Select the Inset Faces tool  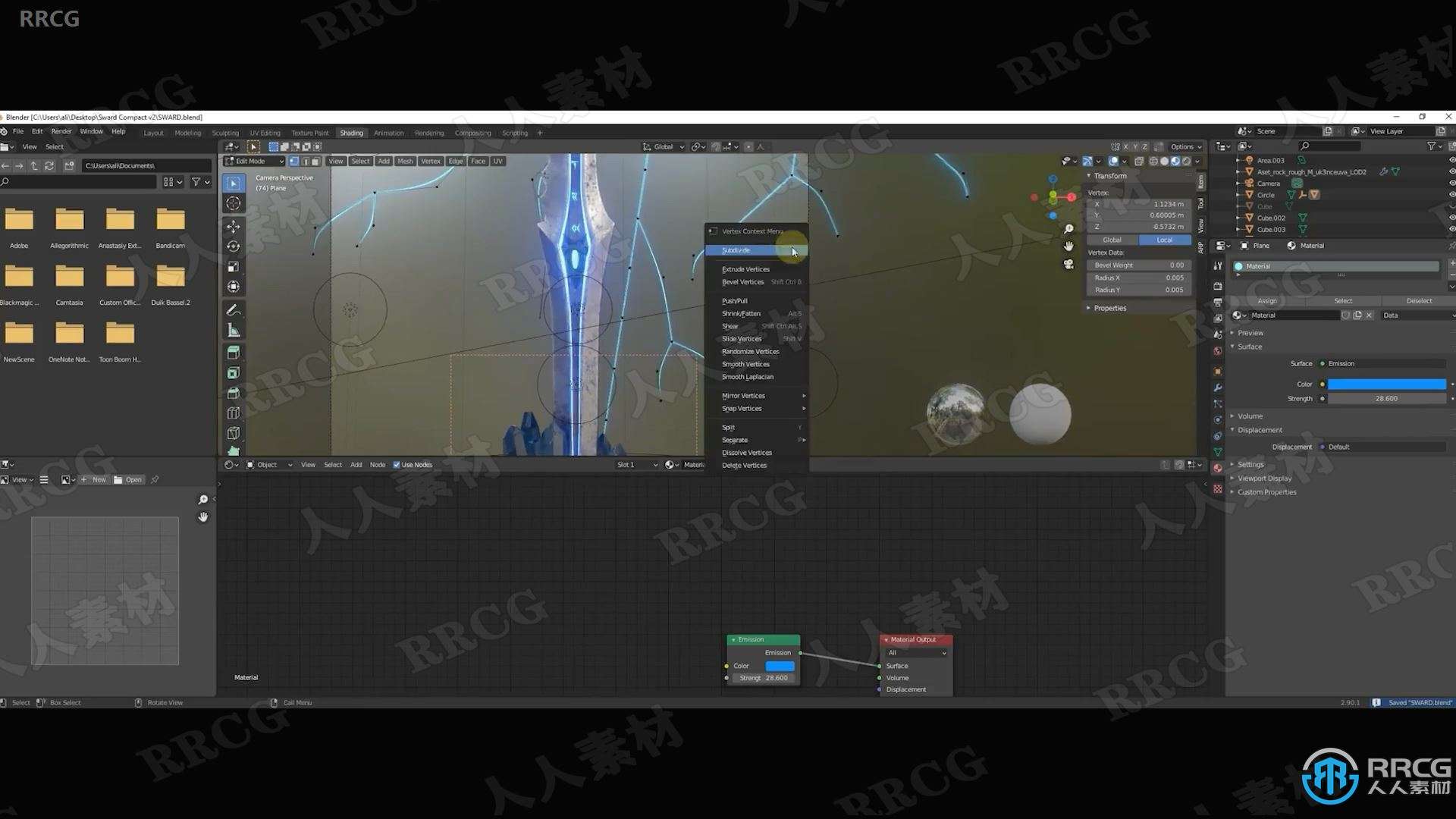click(x=234, y=373)
